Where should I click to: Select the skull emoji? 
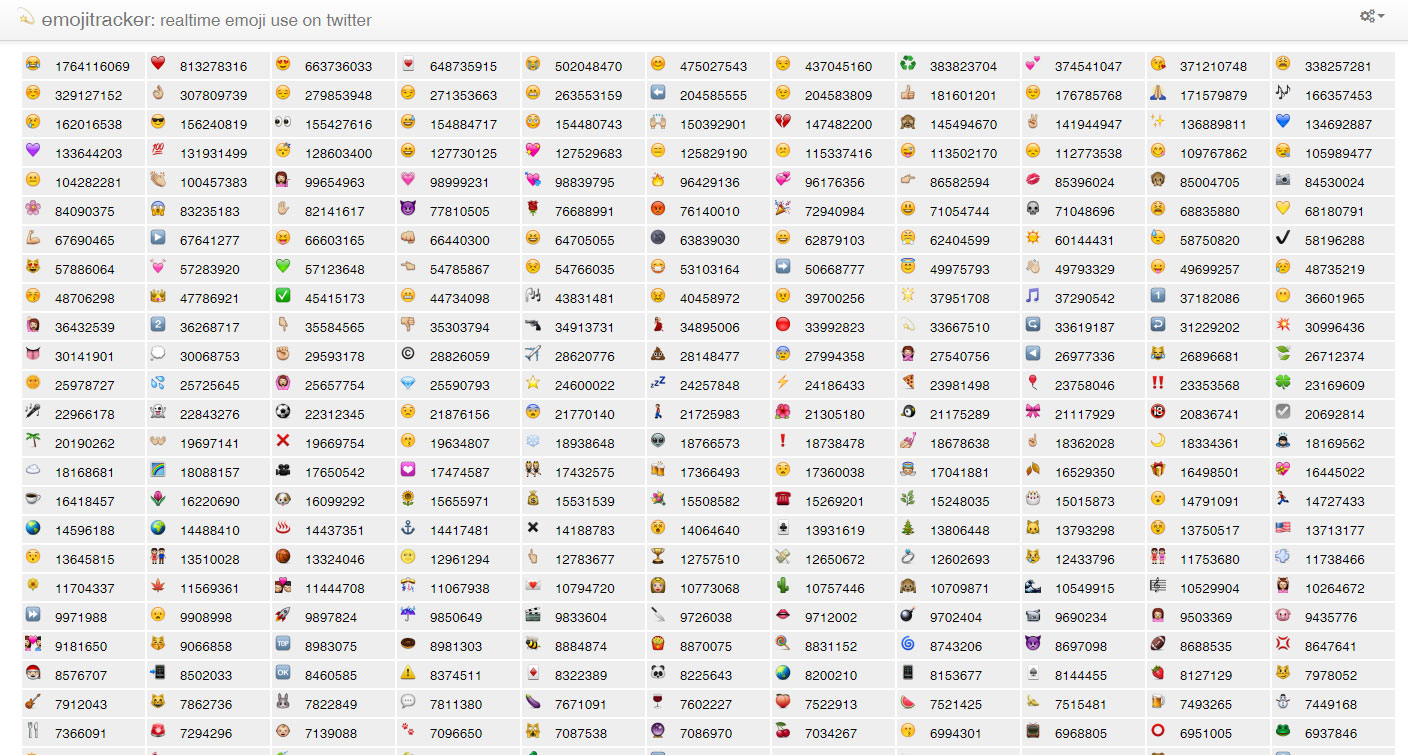click(1033, 210)
